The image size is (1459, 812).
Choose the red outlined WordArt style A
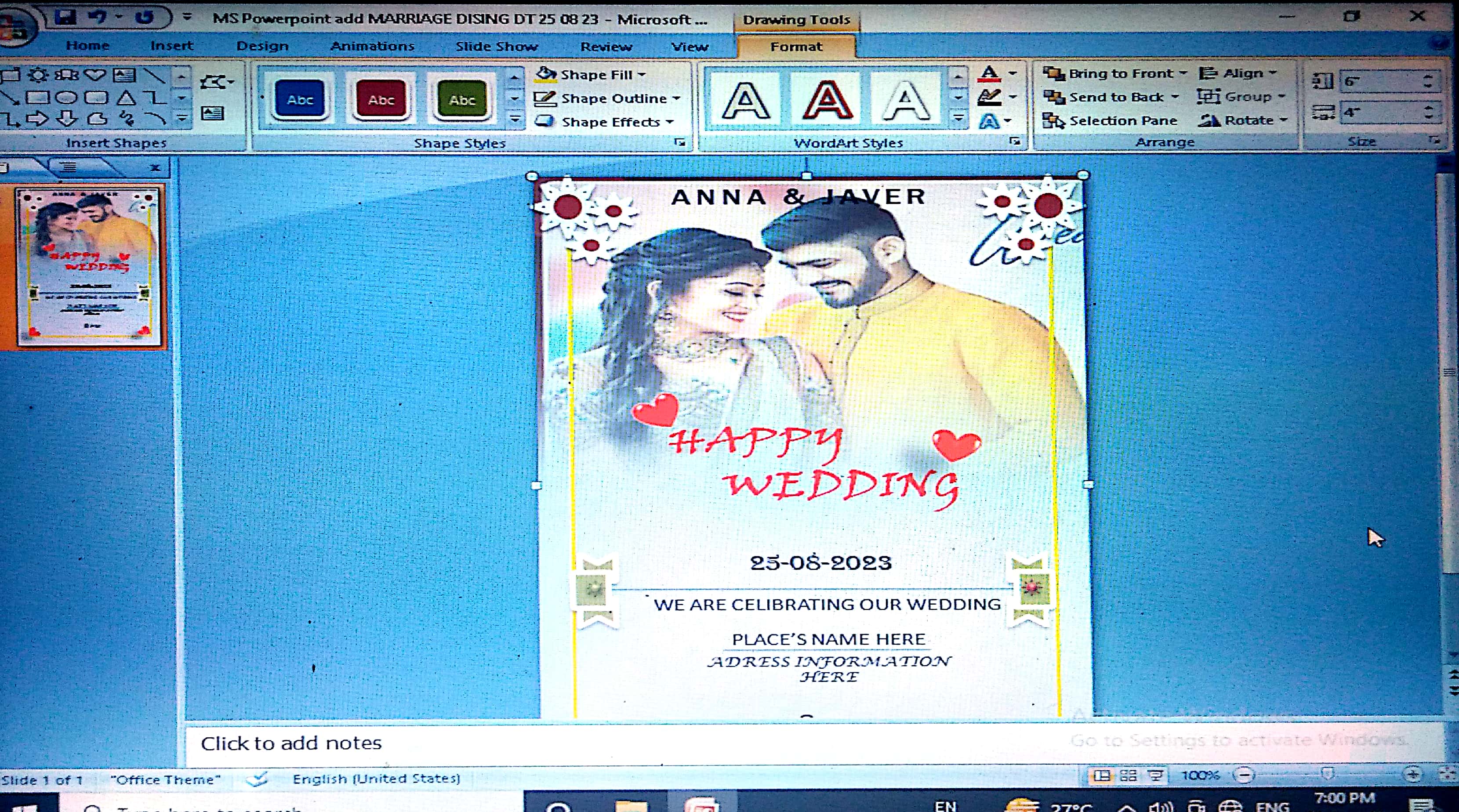827,100
